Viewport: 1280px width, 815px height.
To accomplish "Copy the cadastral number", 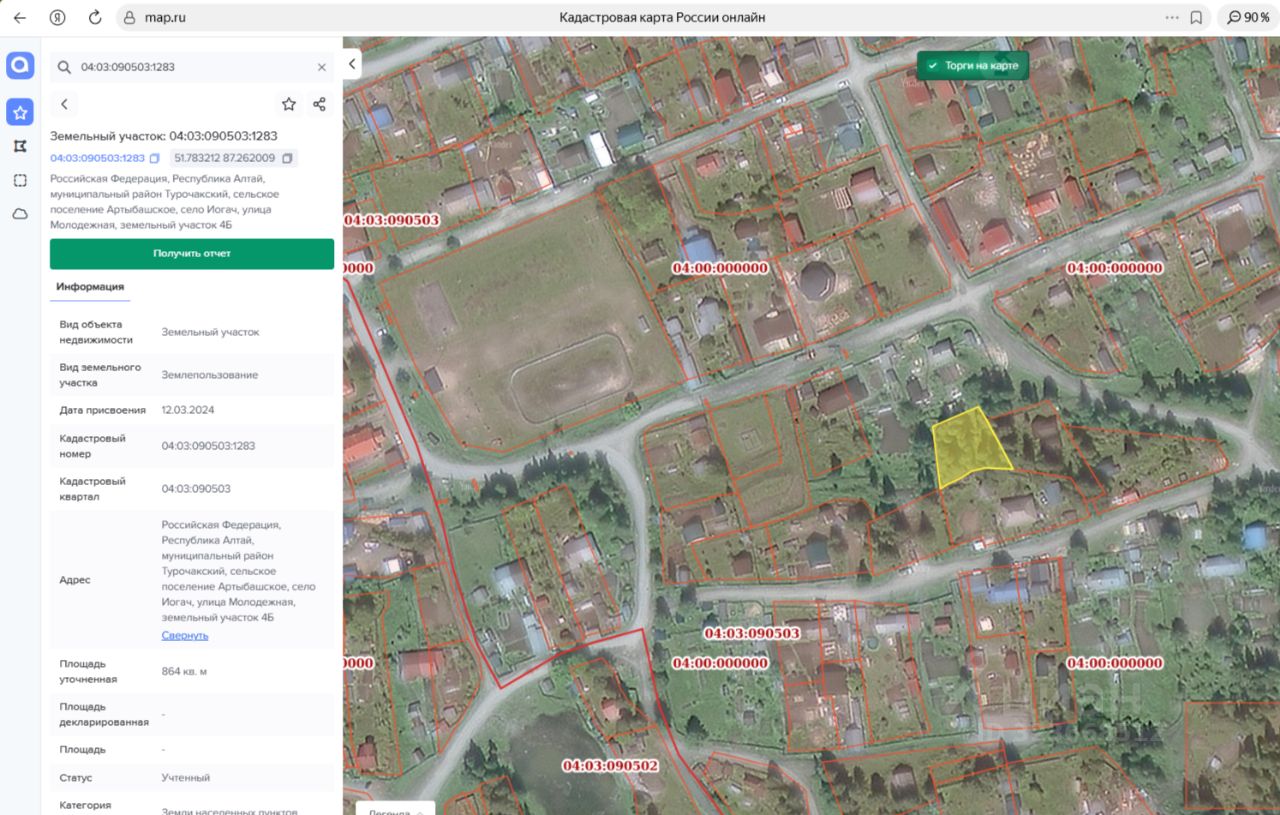I will point(155,158).
